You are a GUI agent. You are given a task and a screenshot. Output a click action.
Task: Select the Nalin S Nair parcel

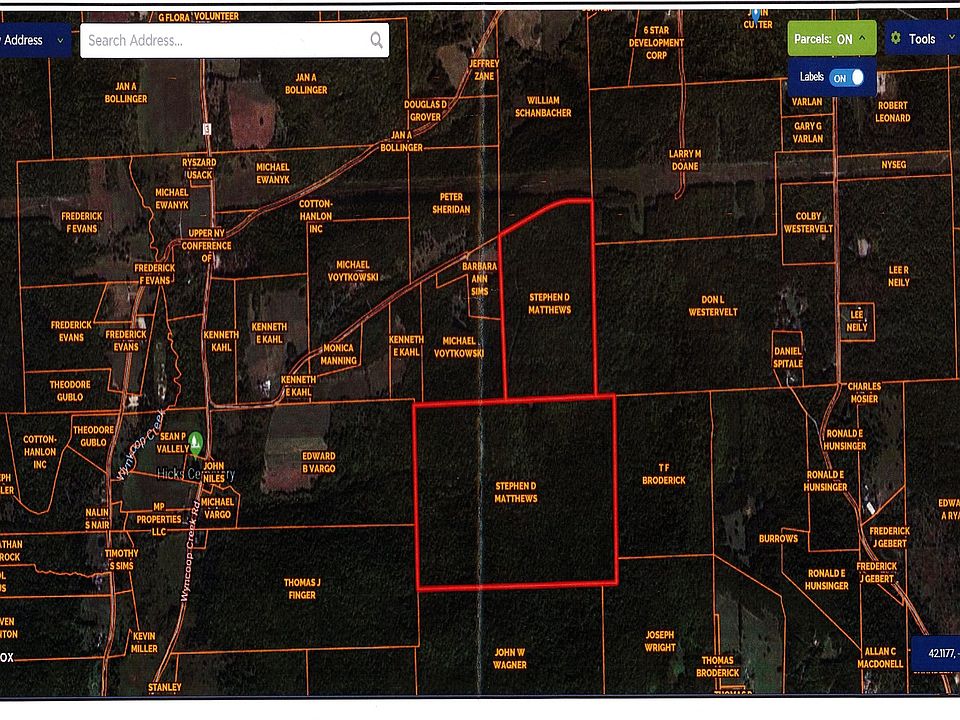pos(97,519)
